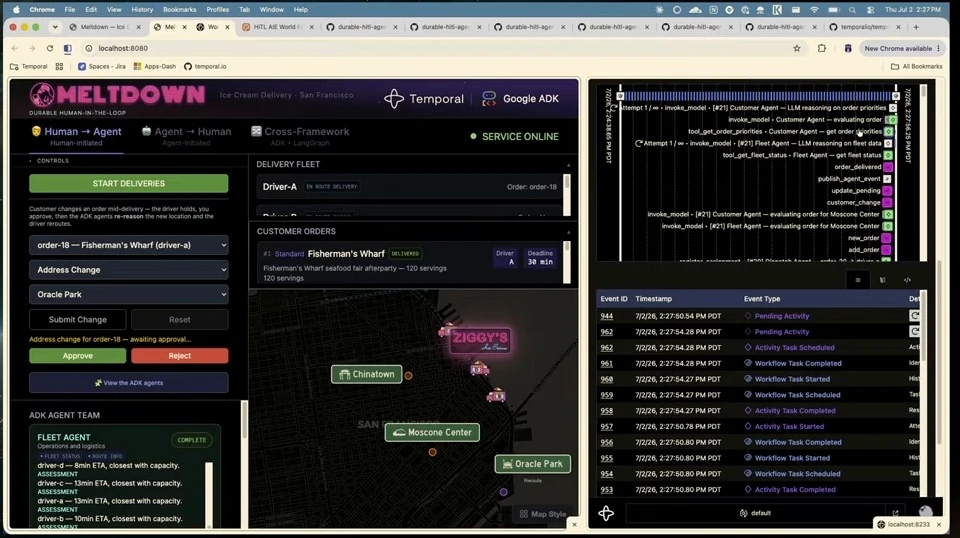
Task: Click the retry icon on event 944 row
Action: pos(914,316)
